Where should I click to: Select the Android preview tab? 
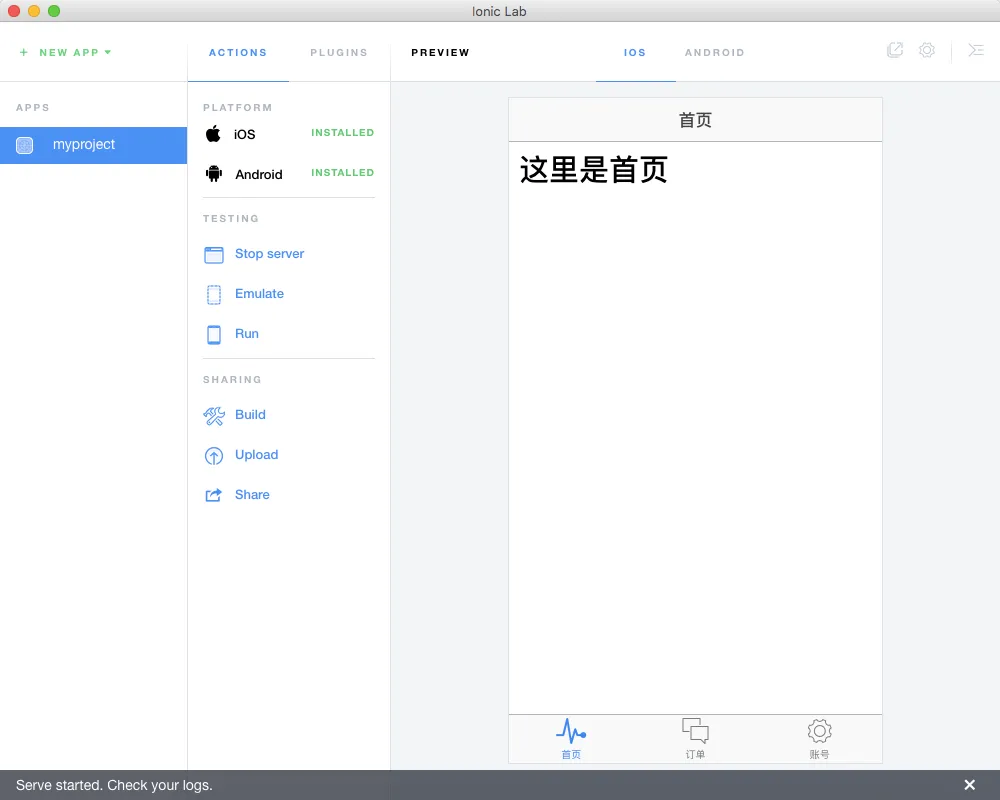[714, 52]
